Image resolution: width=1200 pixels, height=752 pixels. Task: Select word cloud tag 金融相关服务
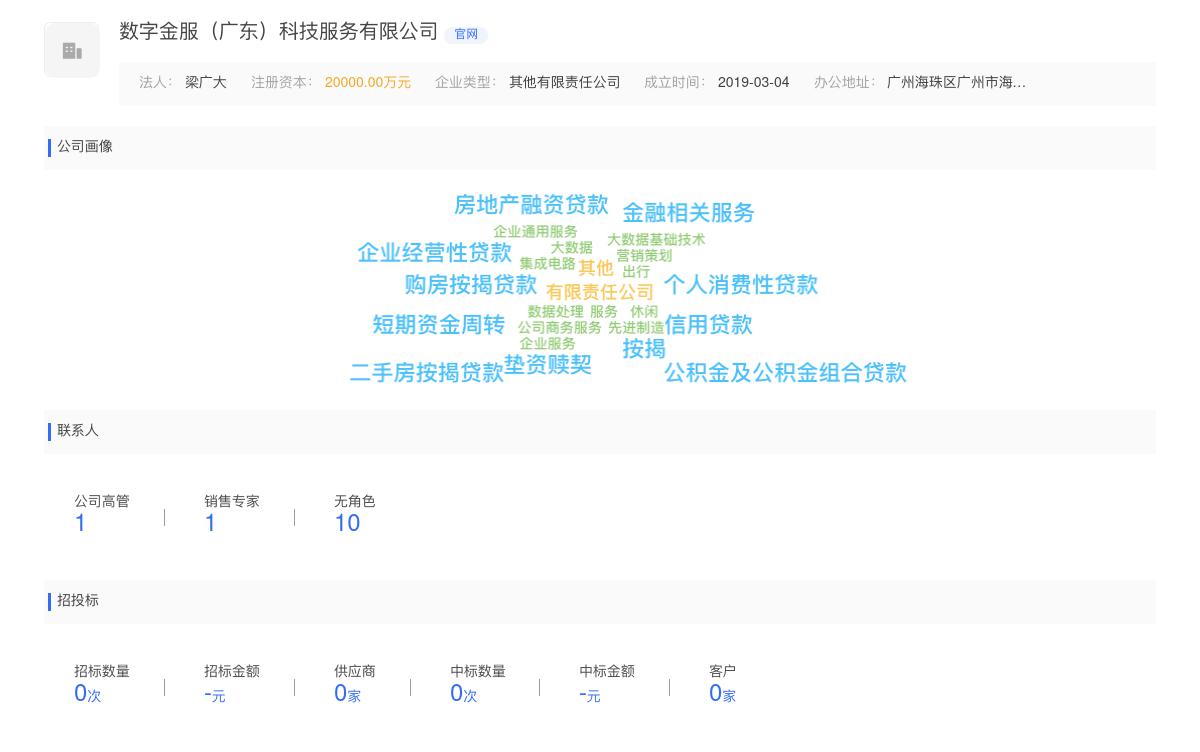click(x=689, y=213)
